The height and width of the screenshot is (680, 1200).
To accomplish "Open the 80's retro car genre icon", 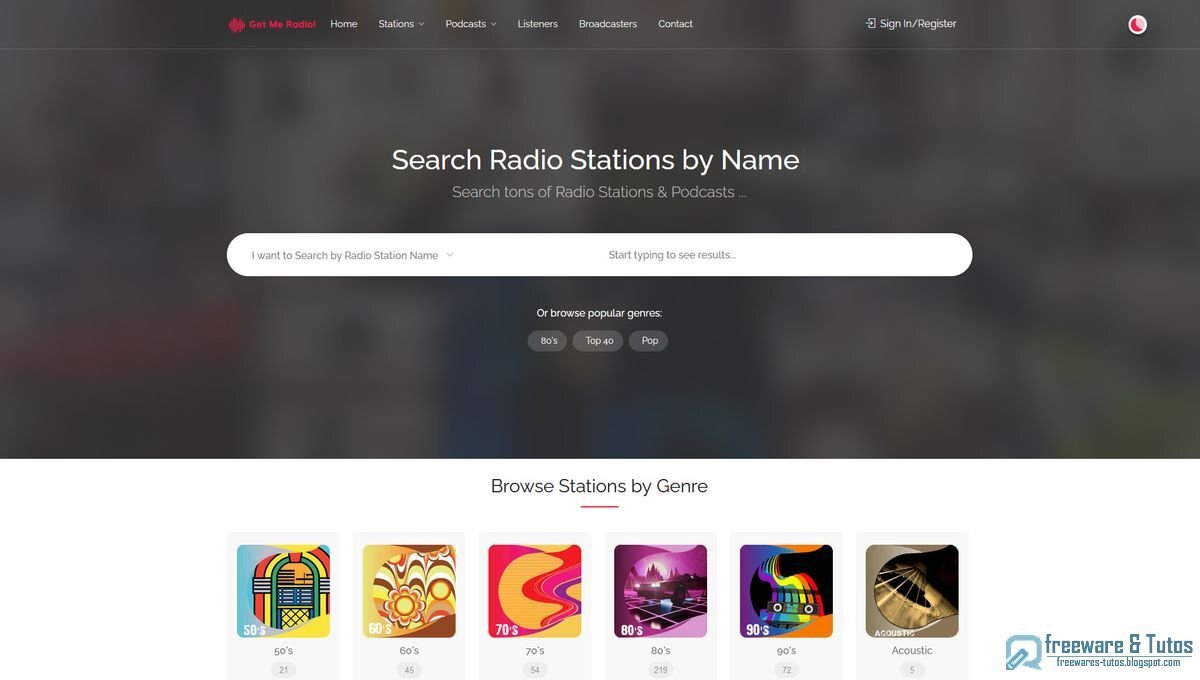I will pos(660,591).
